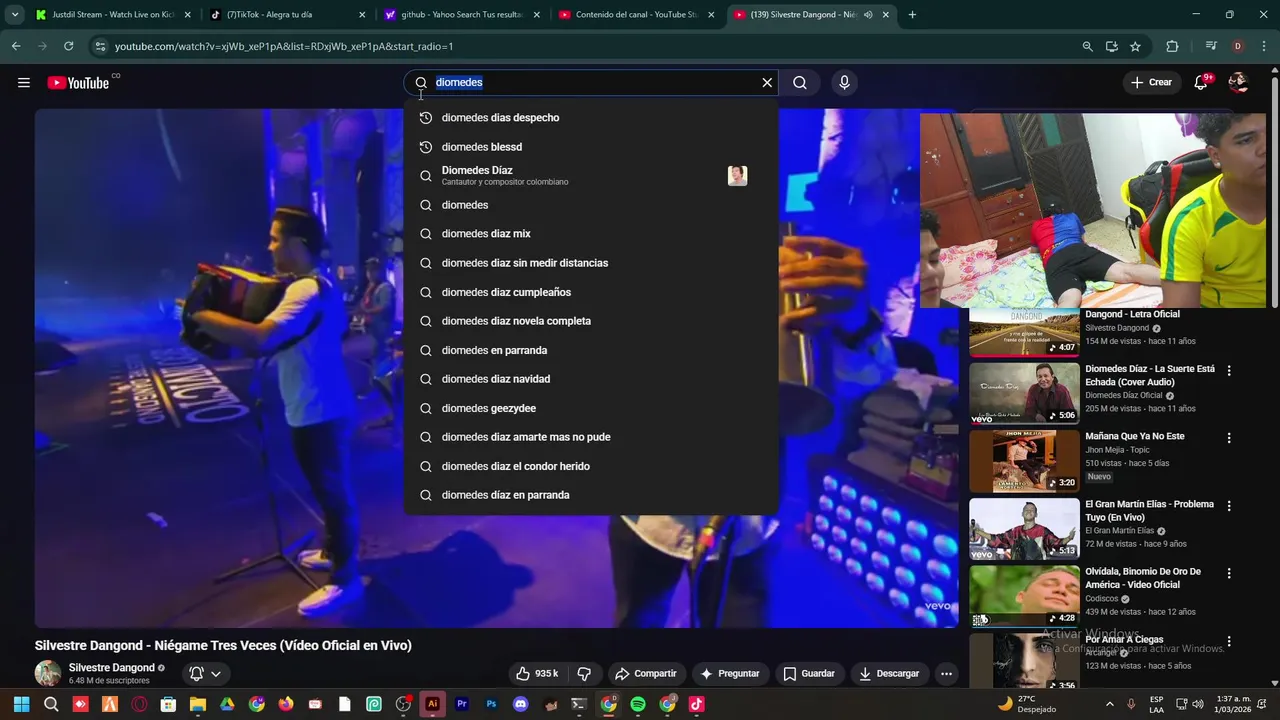Viewport: 1280px width, 720px height.
Task: Select the 'Diomedes Díaz' artist suggestion
Action: pos(591,176)
